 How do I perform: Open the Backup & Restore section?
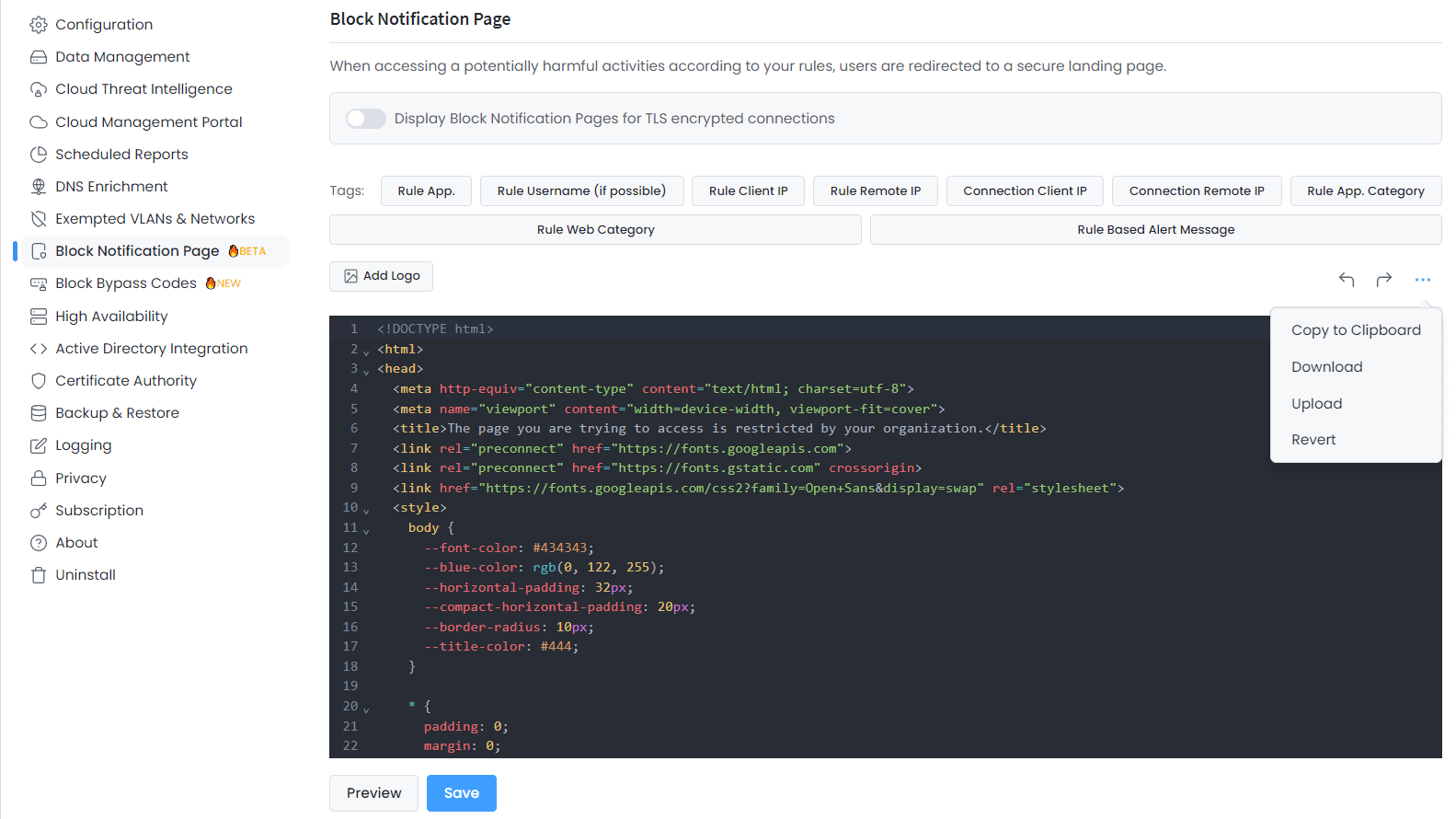point(117,413)
